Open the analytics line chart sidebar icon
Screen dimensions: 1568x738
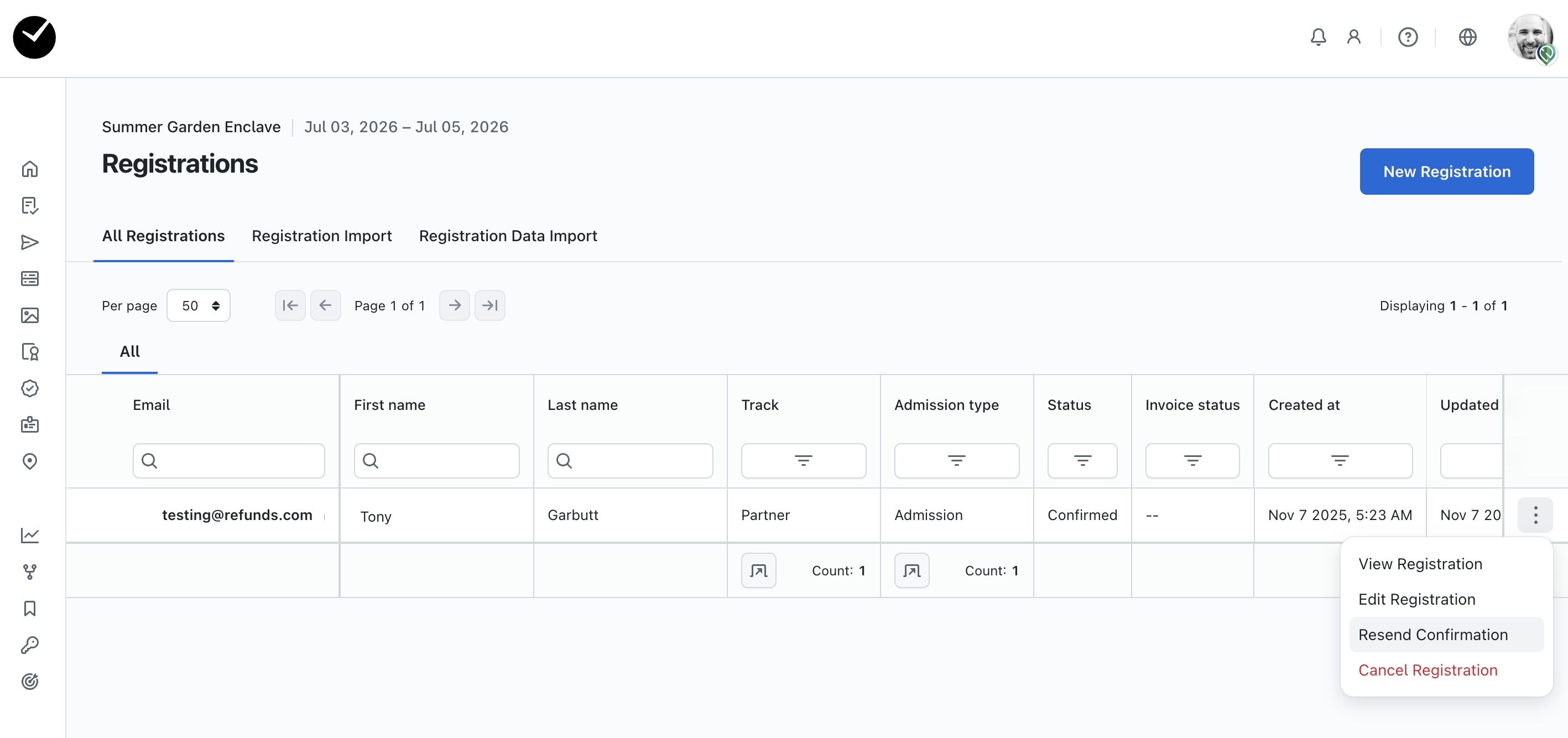[x=30, y=535]
